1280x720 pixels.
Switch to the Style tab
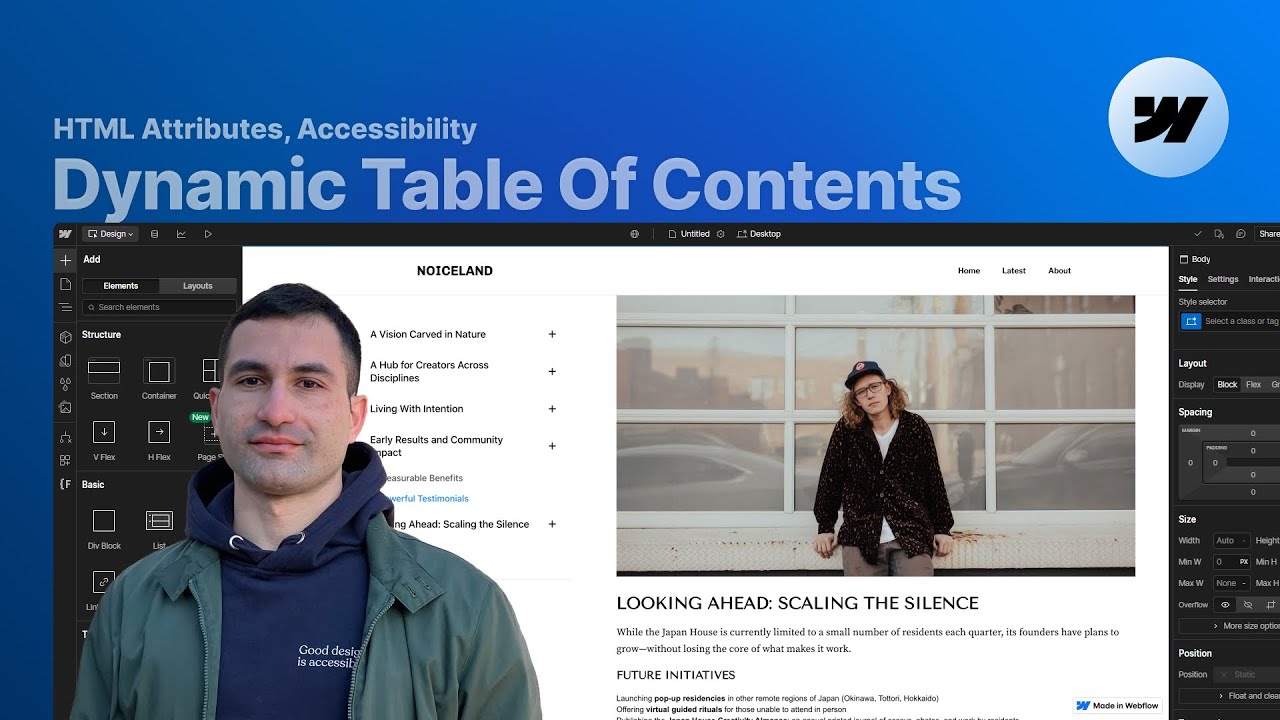(1188, 280)
